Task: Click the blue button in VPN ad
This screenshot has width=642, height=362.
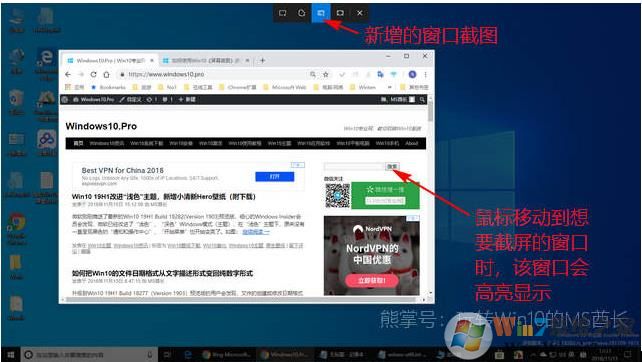Action: [x=275, y=176]
